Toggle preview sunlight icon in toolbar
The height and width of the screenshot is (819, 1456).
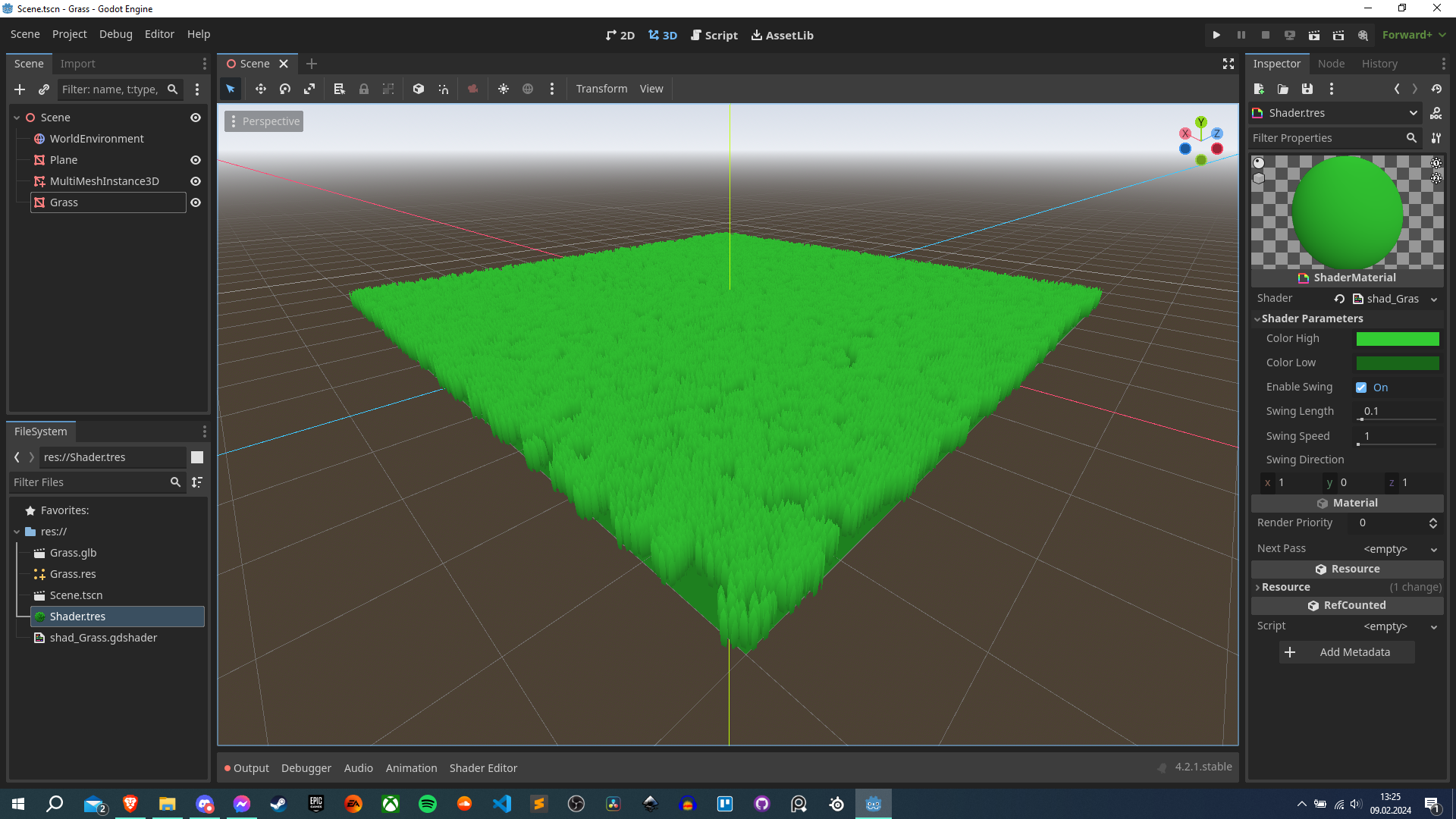(504, 89)
